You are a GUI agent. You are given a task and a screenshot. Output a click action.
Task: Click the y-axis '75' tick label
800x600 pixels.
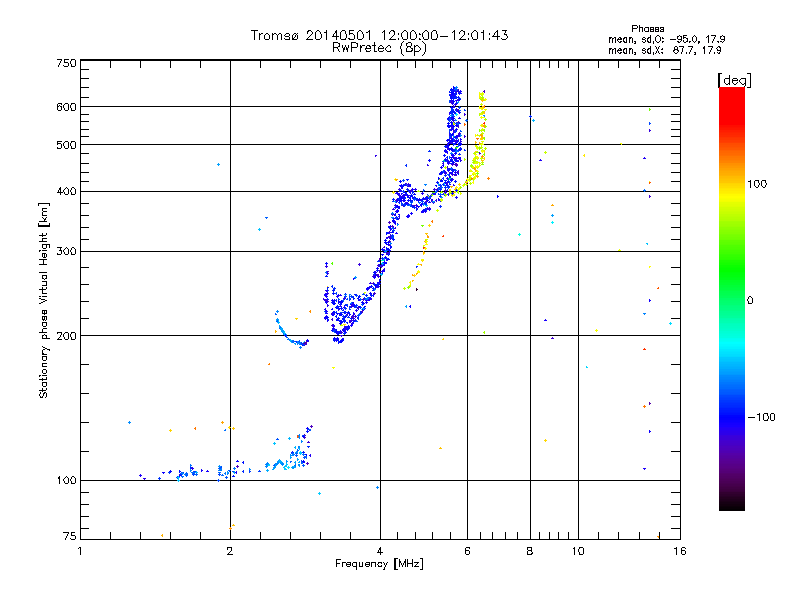coord(70,536)
